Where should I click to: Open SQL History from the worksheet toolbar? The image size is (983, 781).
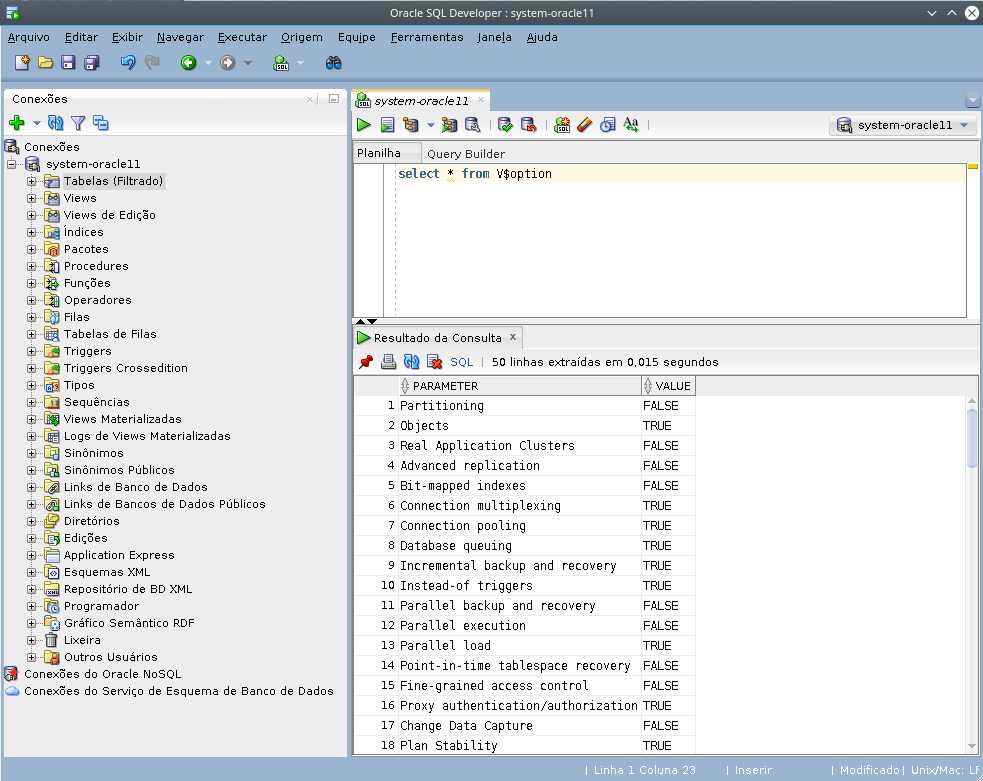(607, 125)
